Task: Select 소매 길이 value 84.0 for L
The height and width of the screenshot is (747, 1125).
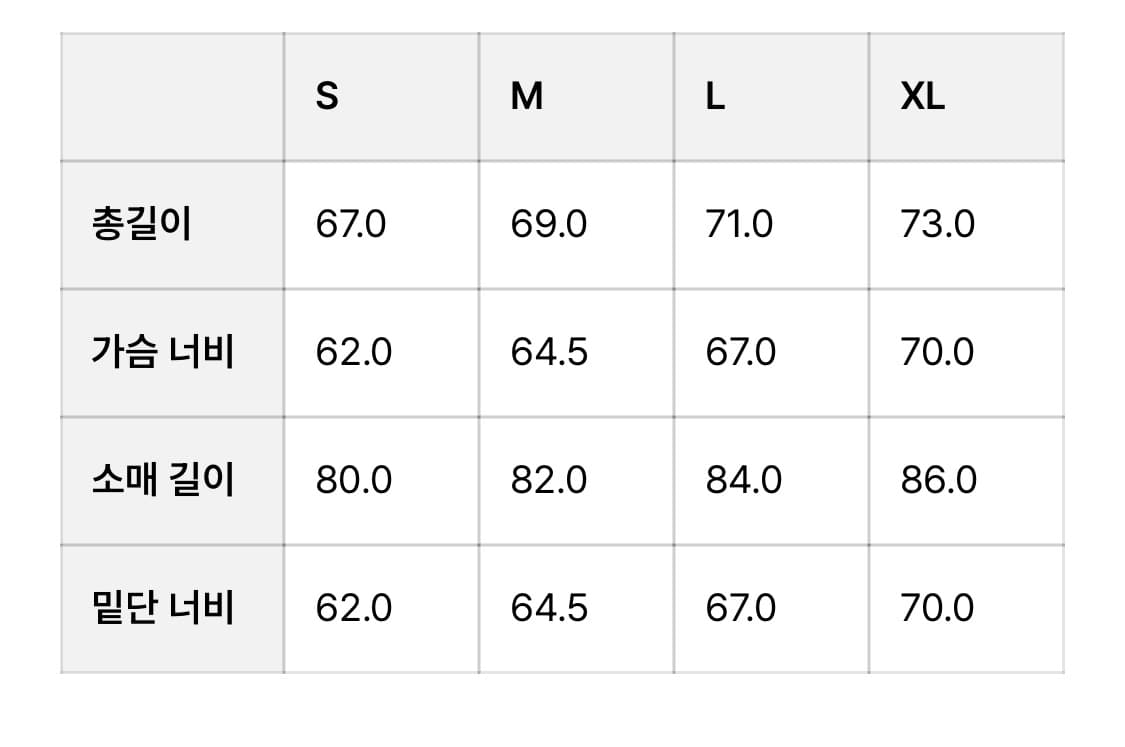Action: [x=743, y=480]
